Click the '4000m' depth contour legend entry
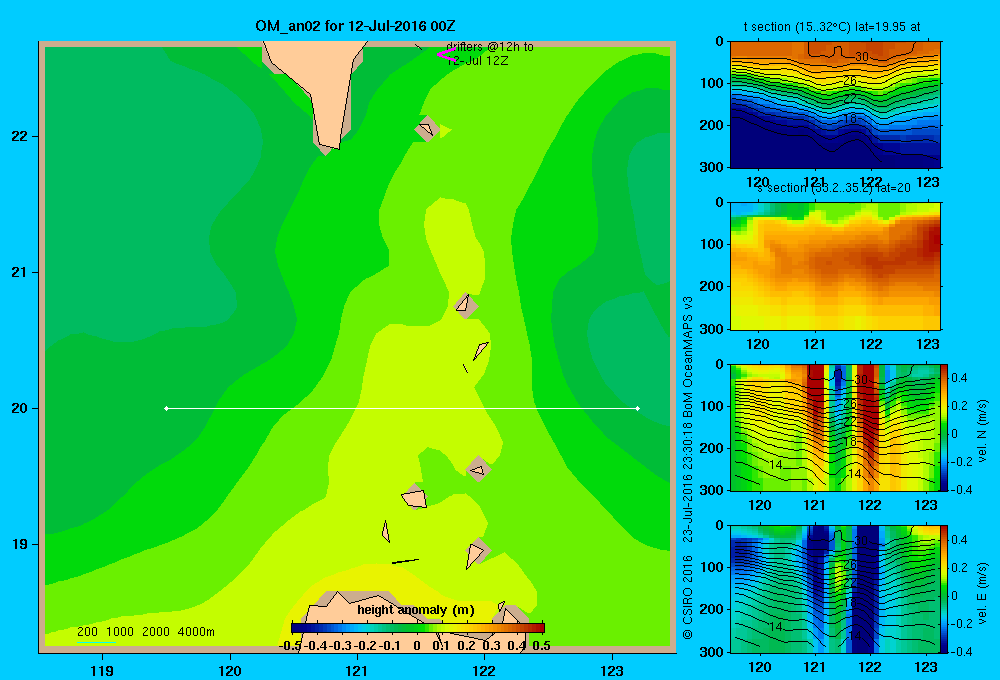 point(196,632)
